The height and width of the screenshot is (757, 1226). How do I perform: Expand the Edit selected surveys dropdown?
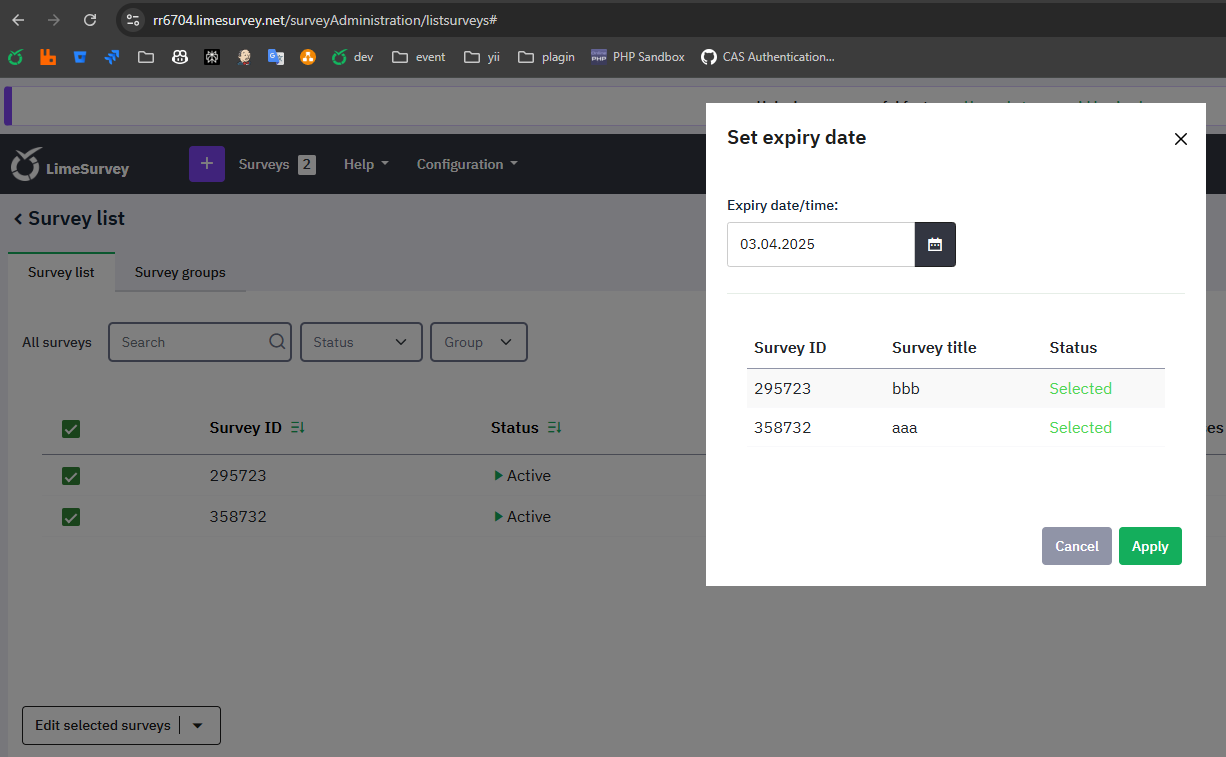pos(198,726)
